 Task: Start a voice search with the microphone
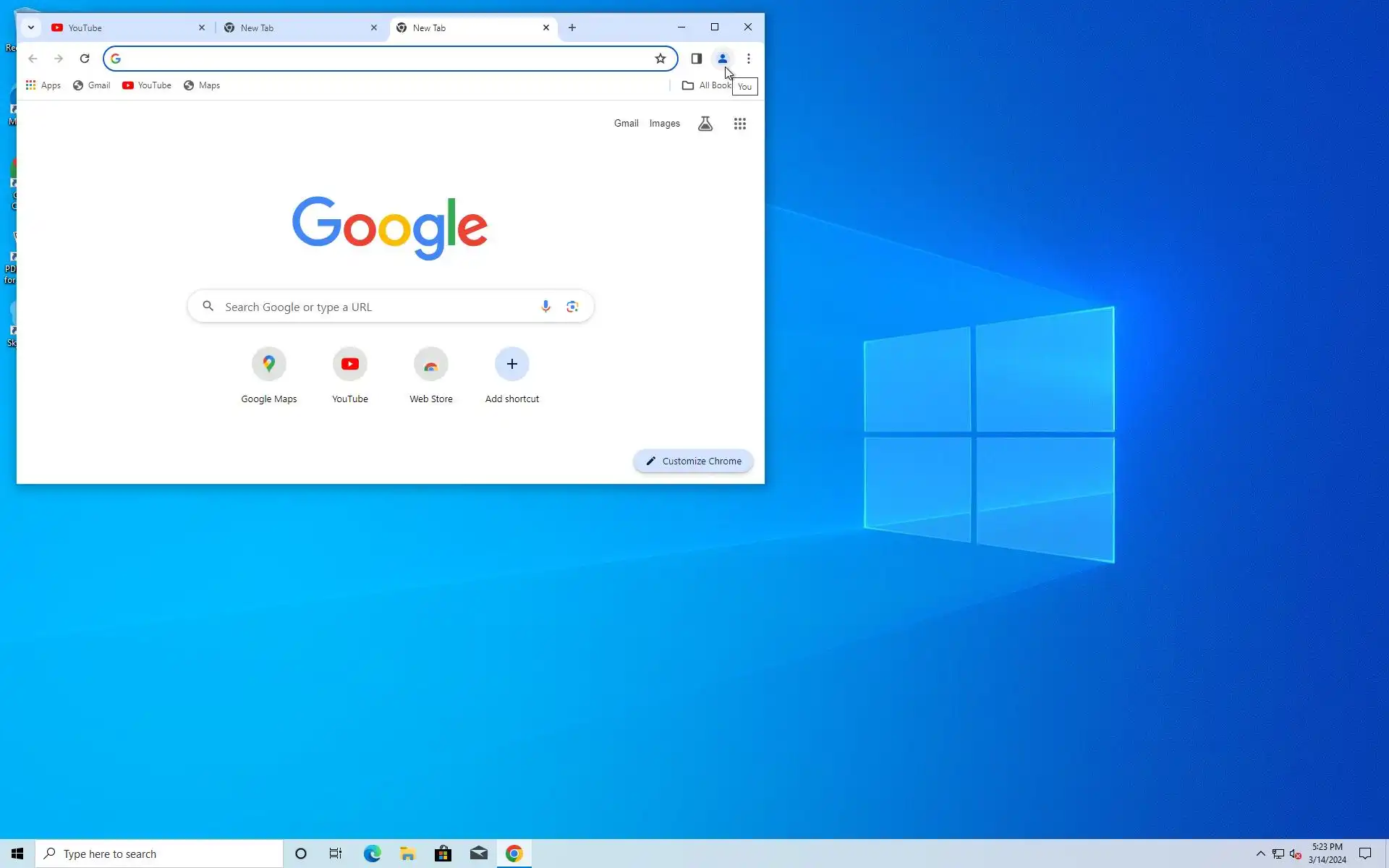coord(545,307)
